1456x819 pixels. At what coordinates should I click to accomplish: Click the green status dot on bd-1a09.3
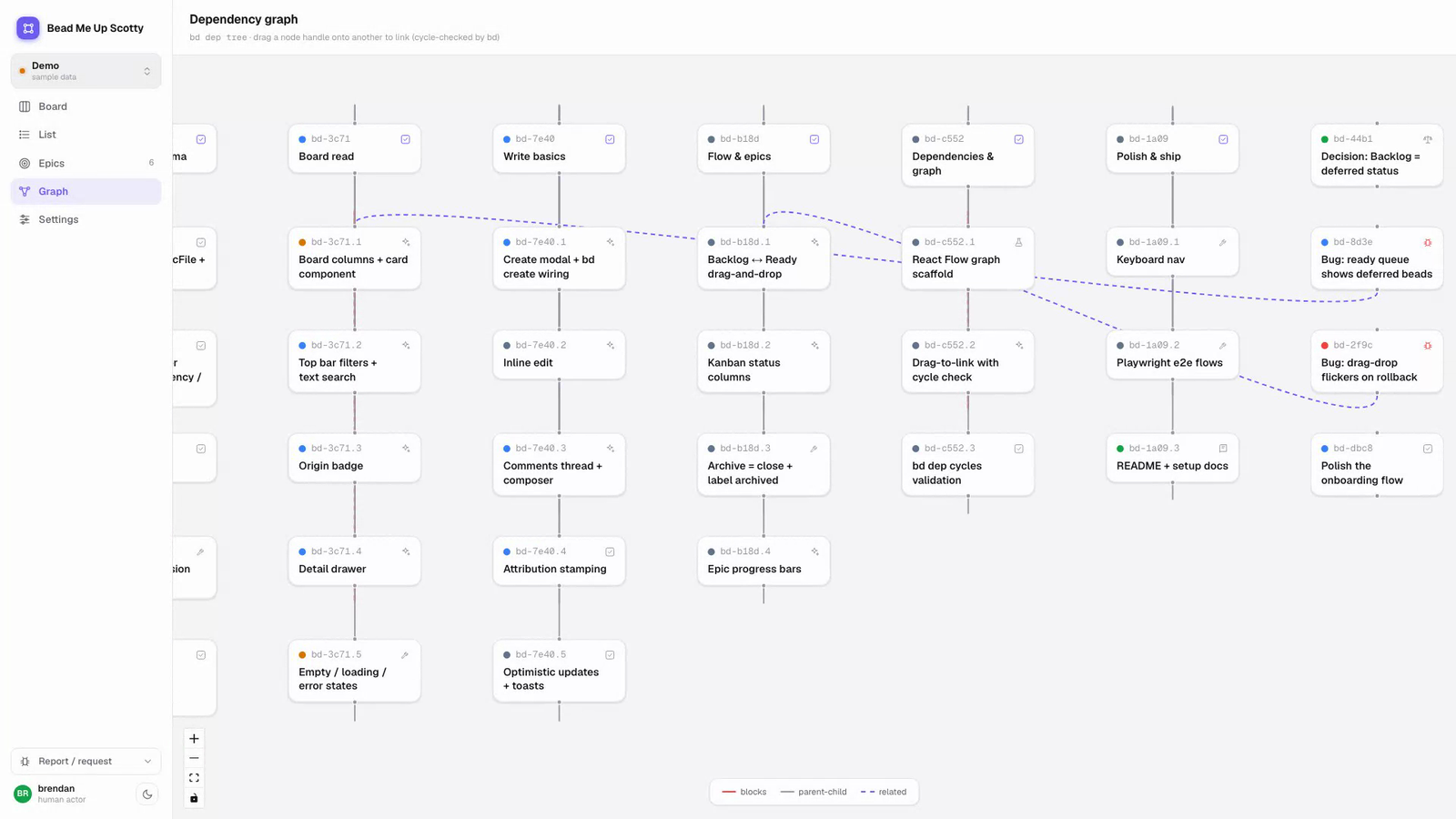pyautogui.click(x=1120, y=449)
